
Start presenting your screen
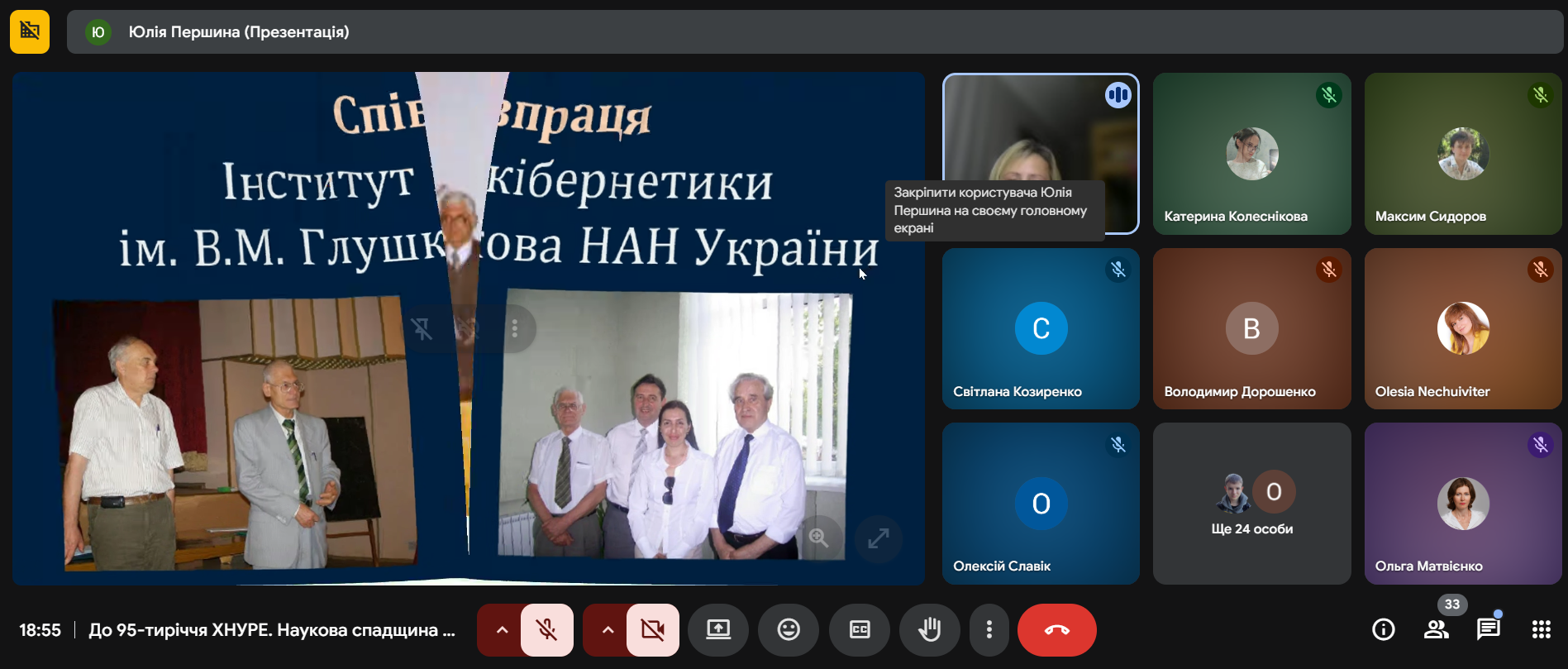point(718,630)
